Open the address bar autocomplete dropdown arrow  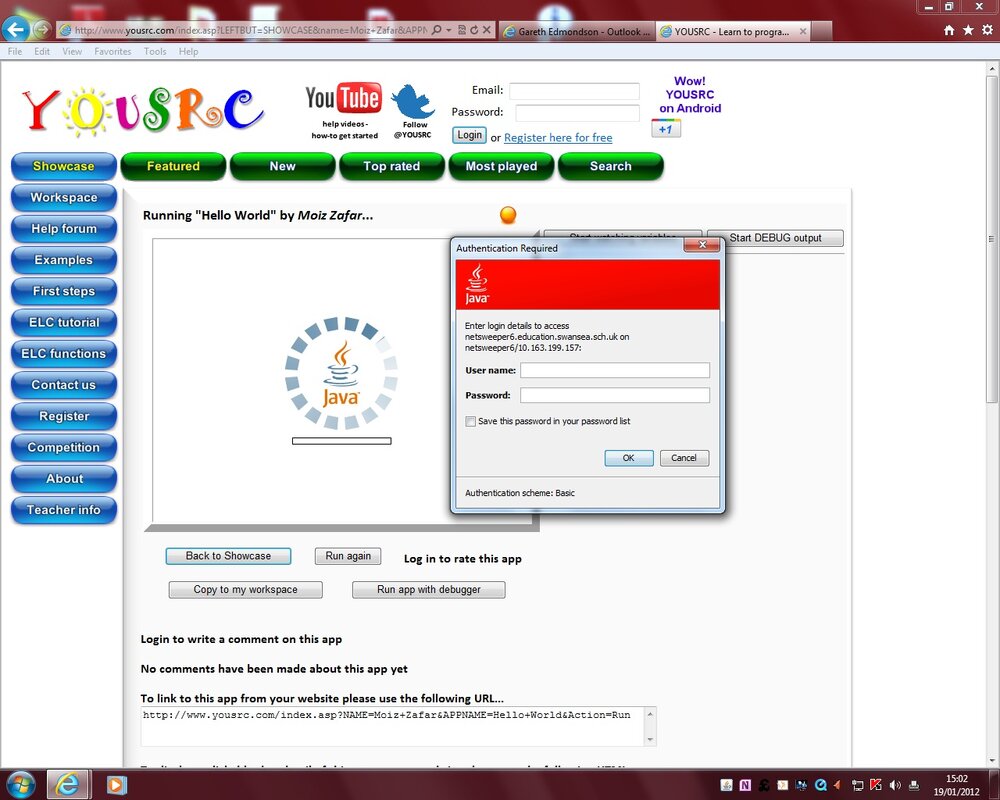(x=449, y=30)
